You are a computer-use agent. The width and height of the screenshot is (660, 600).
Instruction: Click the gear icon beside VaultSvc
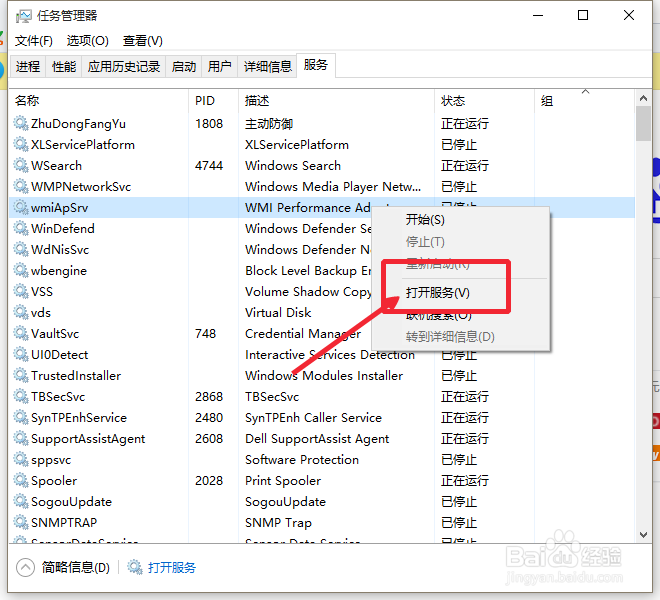pos(21,333)
